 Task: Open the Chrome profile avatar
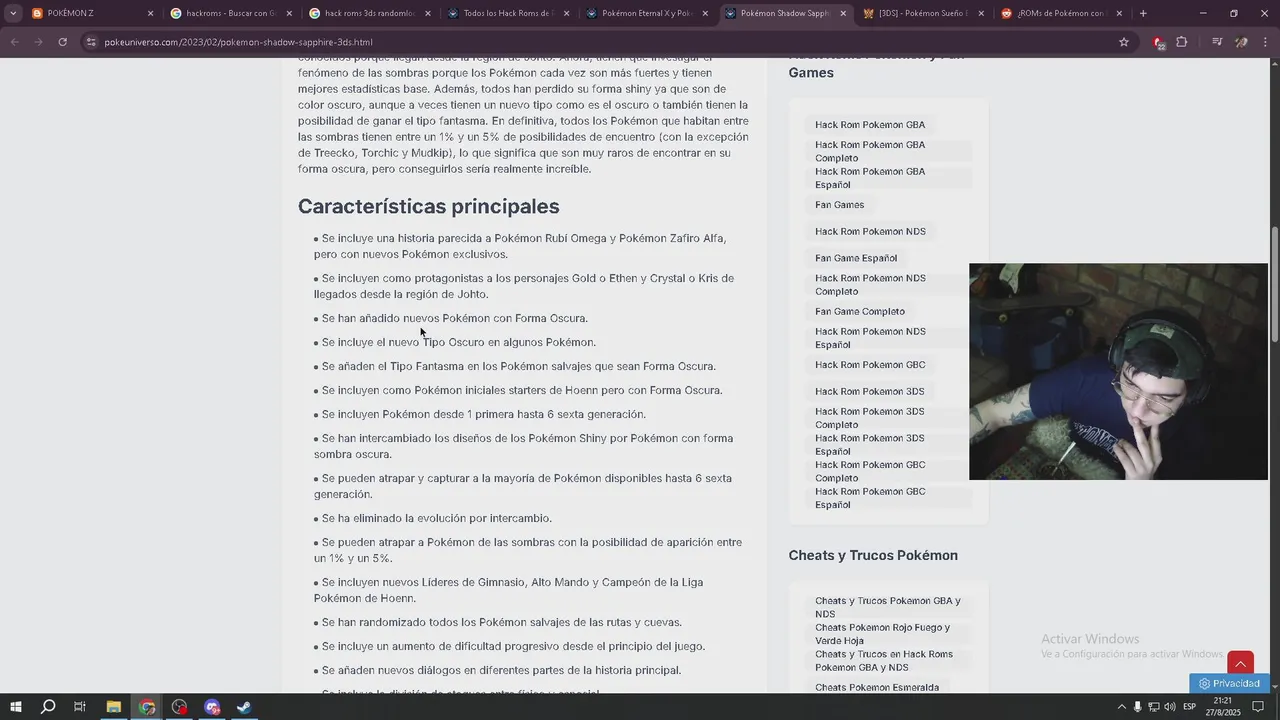[1241, 42]
